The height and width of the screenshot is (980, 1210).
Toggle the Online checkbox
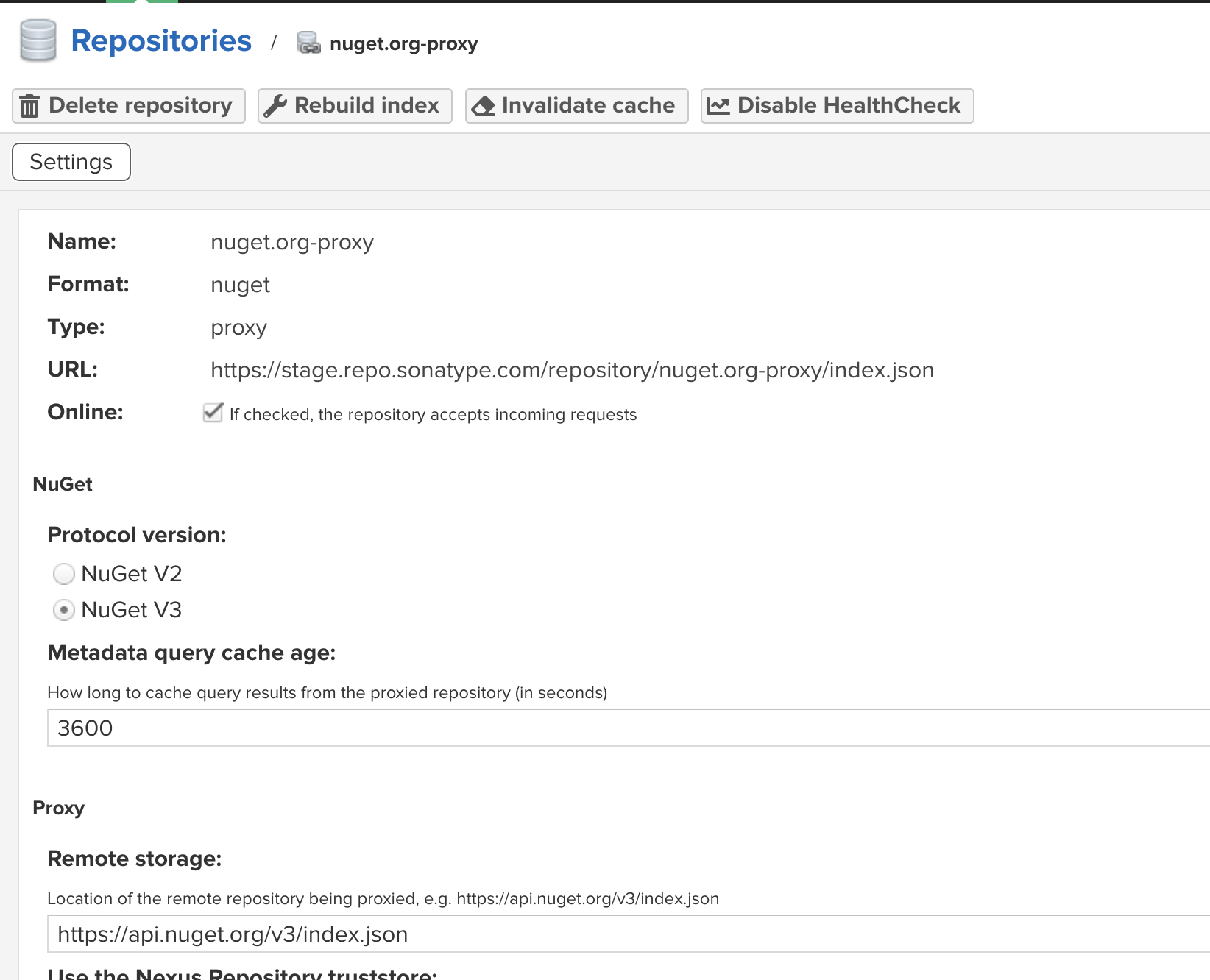pyautogui.click(x=213, y=413)
